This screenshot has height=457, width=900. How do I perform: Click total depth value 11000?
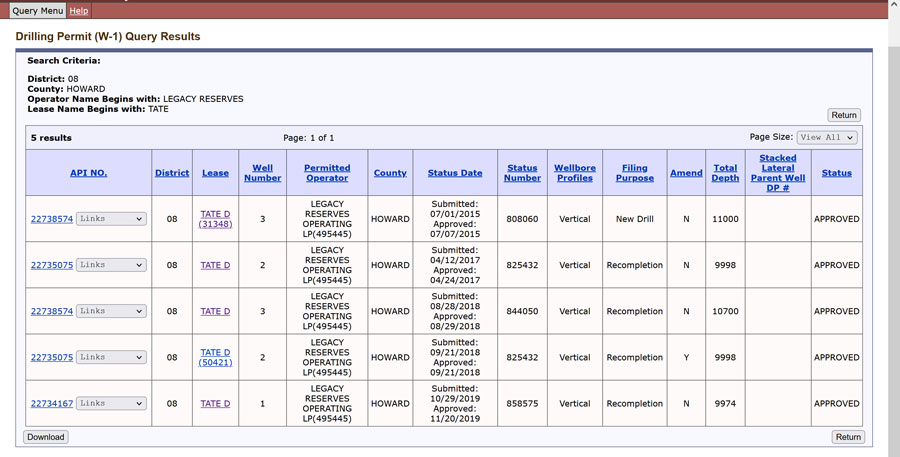[x=725, y=219]
